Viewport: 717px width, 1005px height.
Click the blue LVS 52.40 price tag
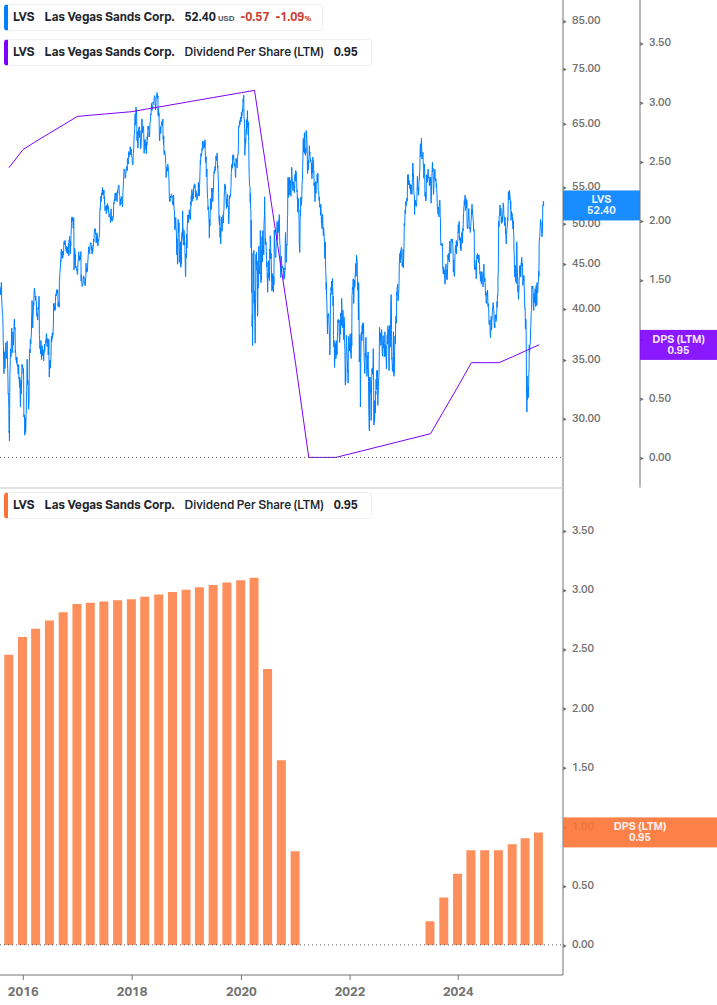(x=601, y=205)
